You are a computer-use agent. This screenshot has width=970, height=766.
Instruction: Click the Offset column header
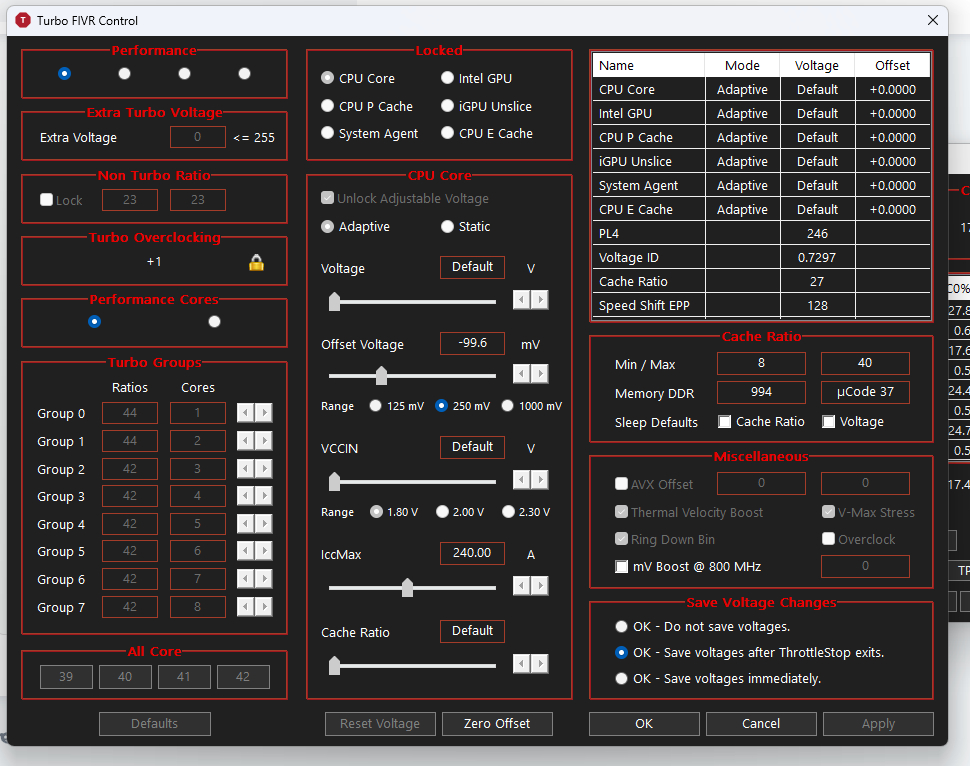pos(892,65)
